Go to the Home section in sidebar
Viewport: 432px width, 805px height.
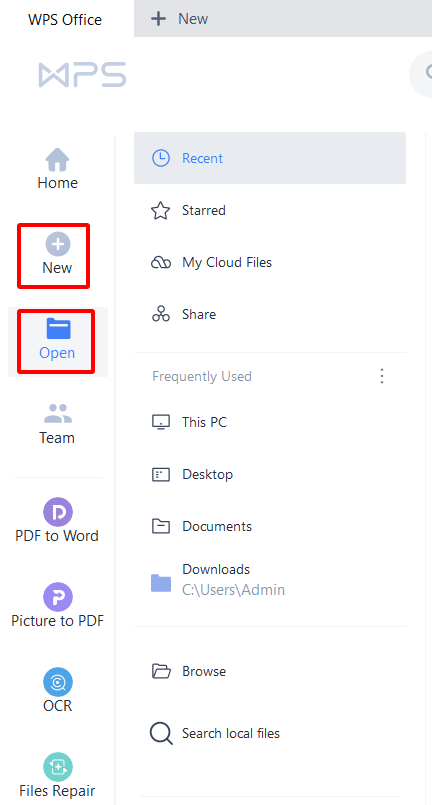pos(58,169)
